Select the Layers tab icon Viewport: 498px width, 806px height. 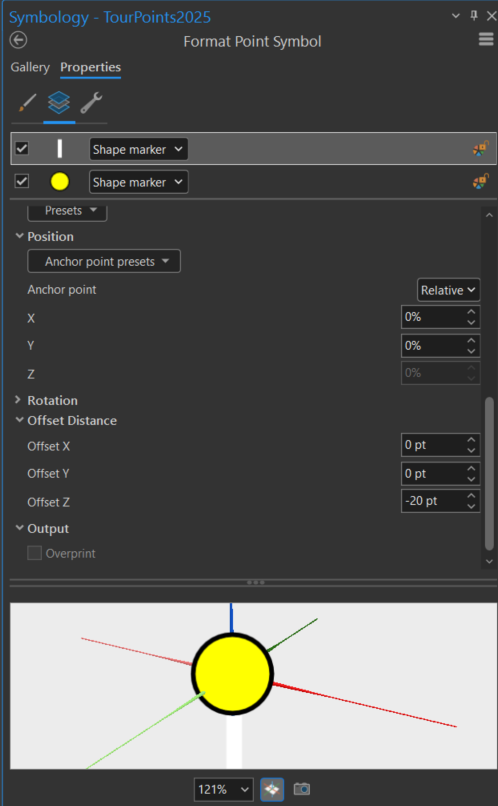(59, 103)
